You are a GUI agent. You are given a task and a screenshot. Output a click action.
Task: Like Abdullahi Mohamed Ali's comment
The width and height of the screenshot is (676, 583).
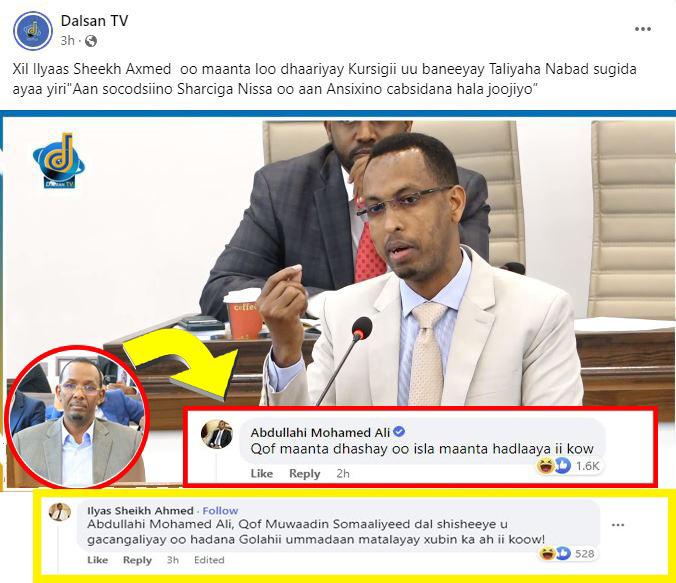262,473
